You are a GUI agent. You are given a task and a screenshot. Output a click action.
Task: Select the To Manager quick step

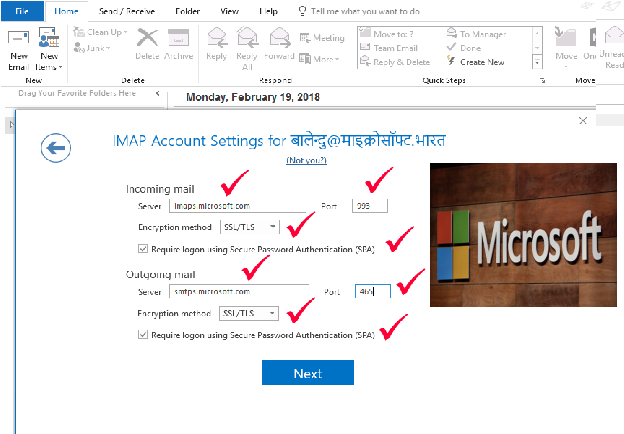[x=476, y=34]
